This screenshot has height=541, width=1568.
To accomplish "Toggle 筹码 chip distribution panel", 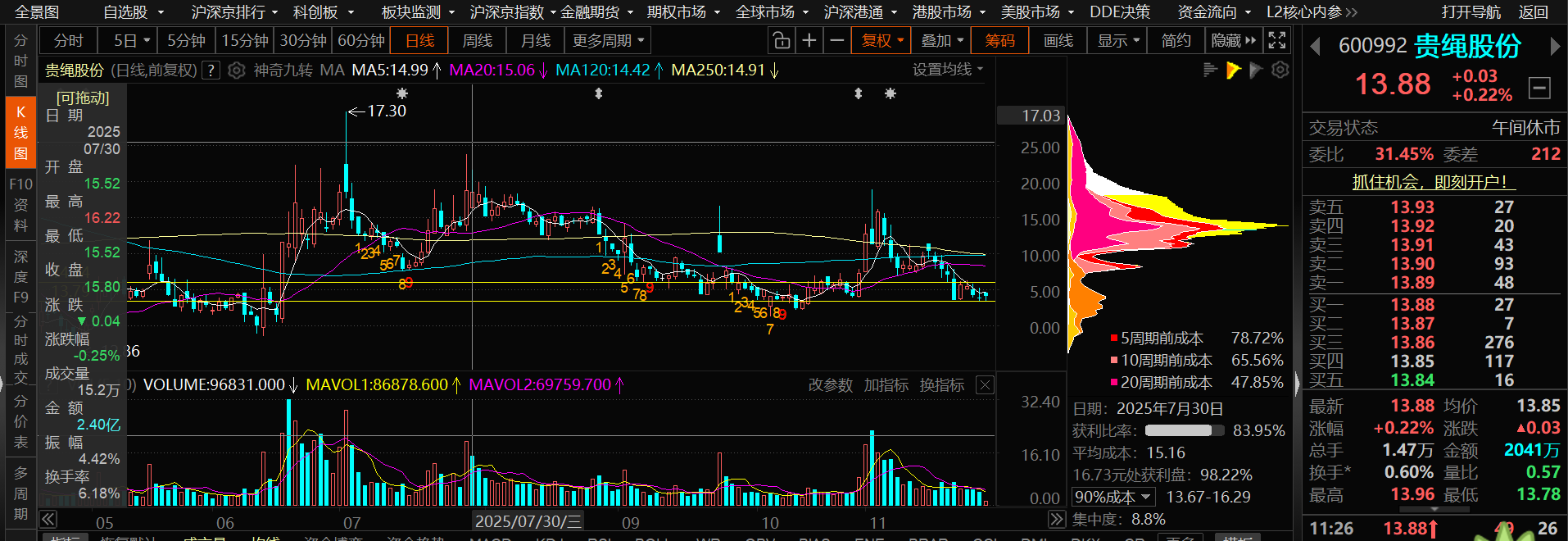I will coord(999,40).
